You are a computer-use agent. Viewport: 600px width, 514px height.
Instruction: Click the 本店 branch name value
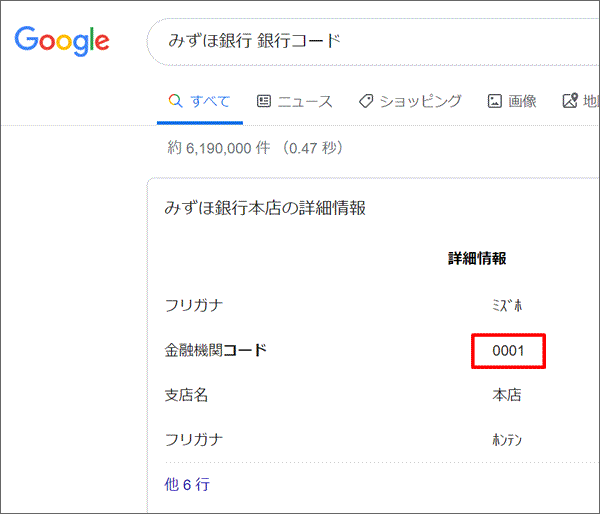click(507, 395)
